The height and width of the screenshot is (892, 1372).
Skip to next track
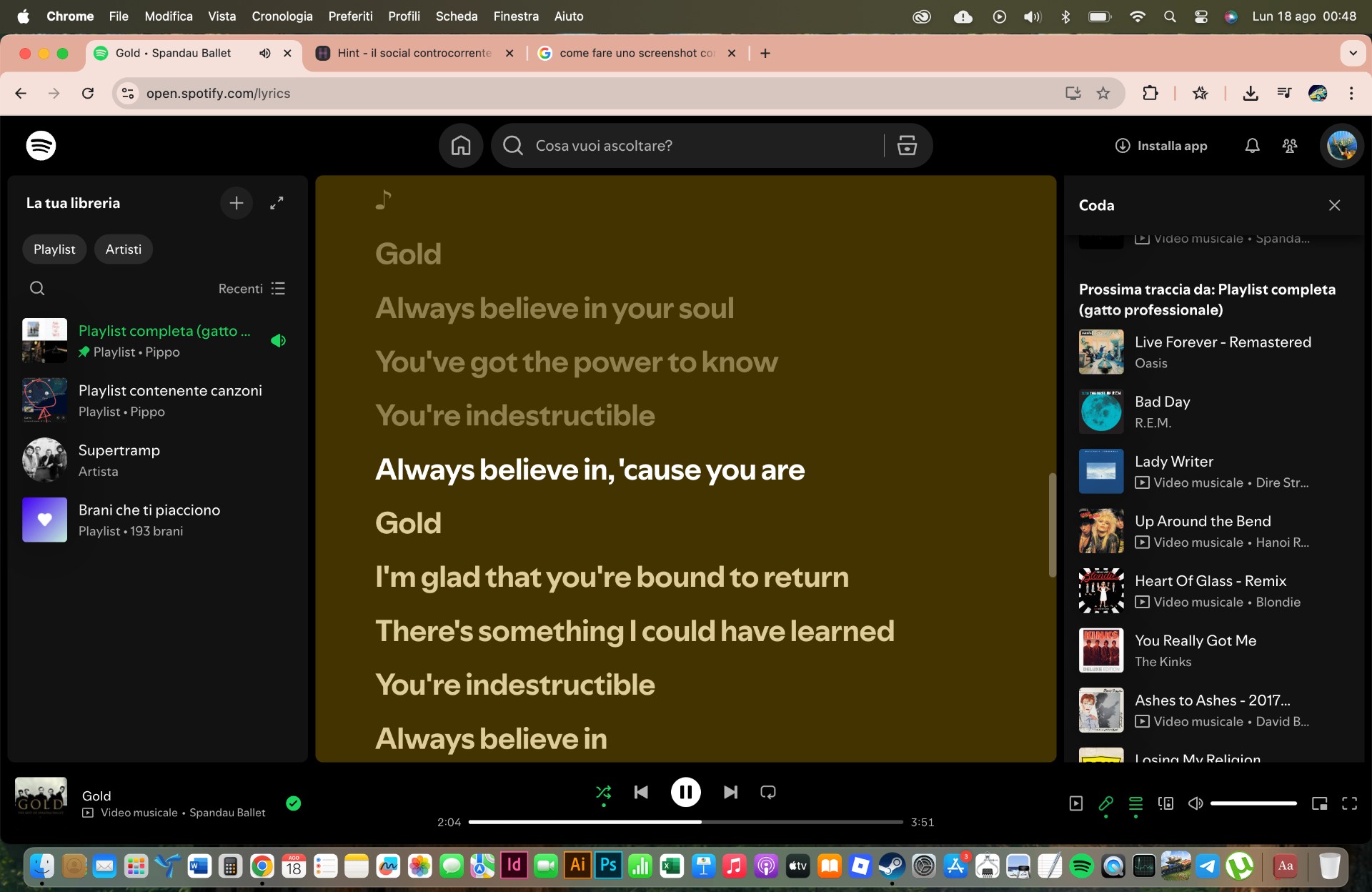click(x=730, y=792)
